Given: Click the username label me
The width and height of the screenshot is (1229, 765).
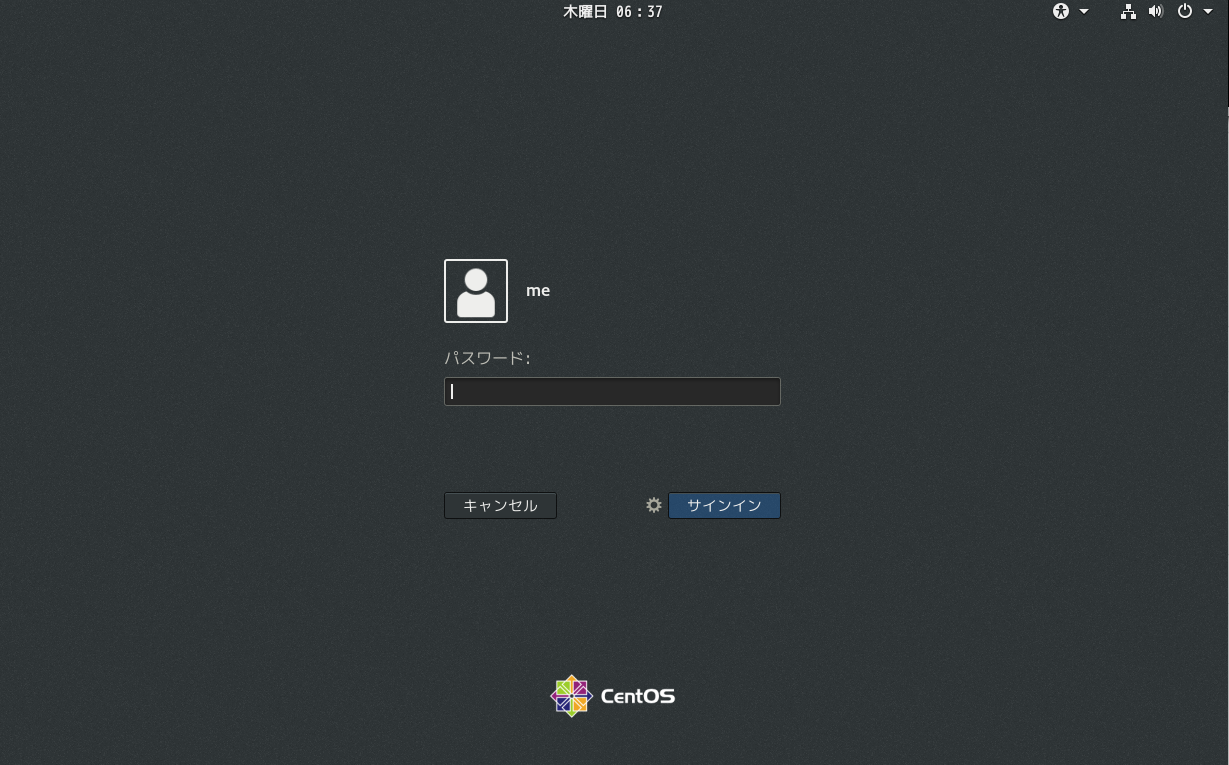Looking at the screenshot, I should point(538,290).
